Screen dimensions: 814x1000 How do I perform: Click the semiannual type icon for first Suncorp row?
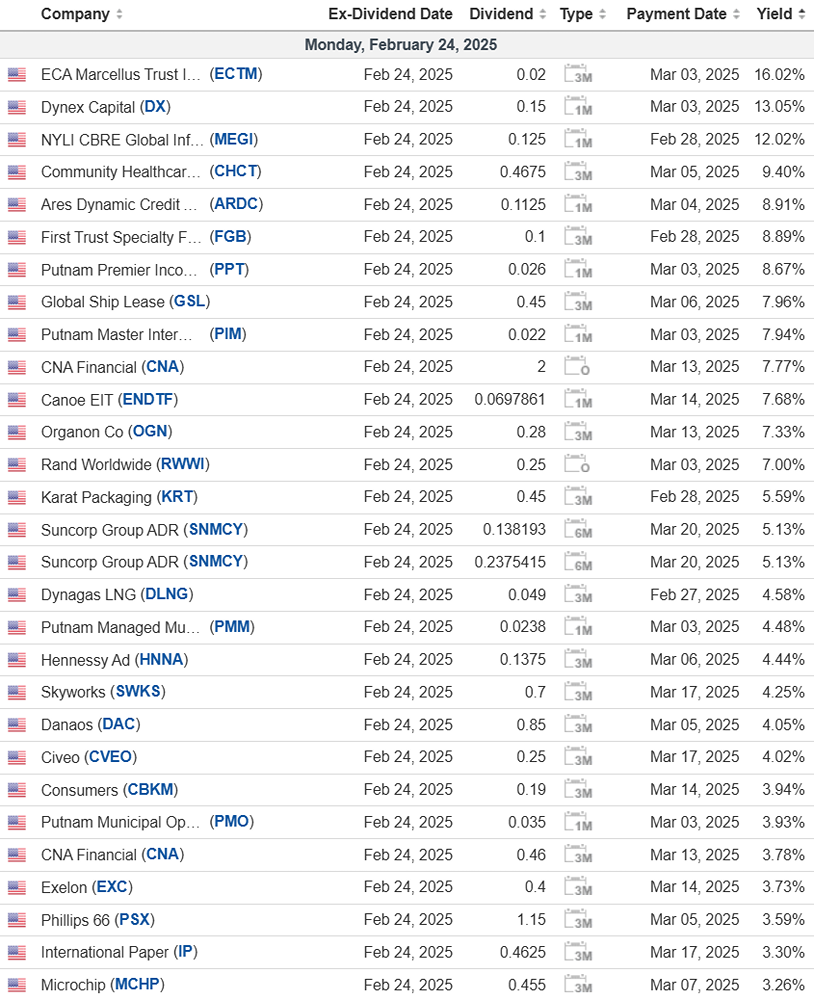(x=577, y=530)
